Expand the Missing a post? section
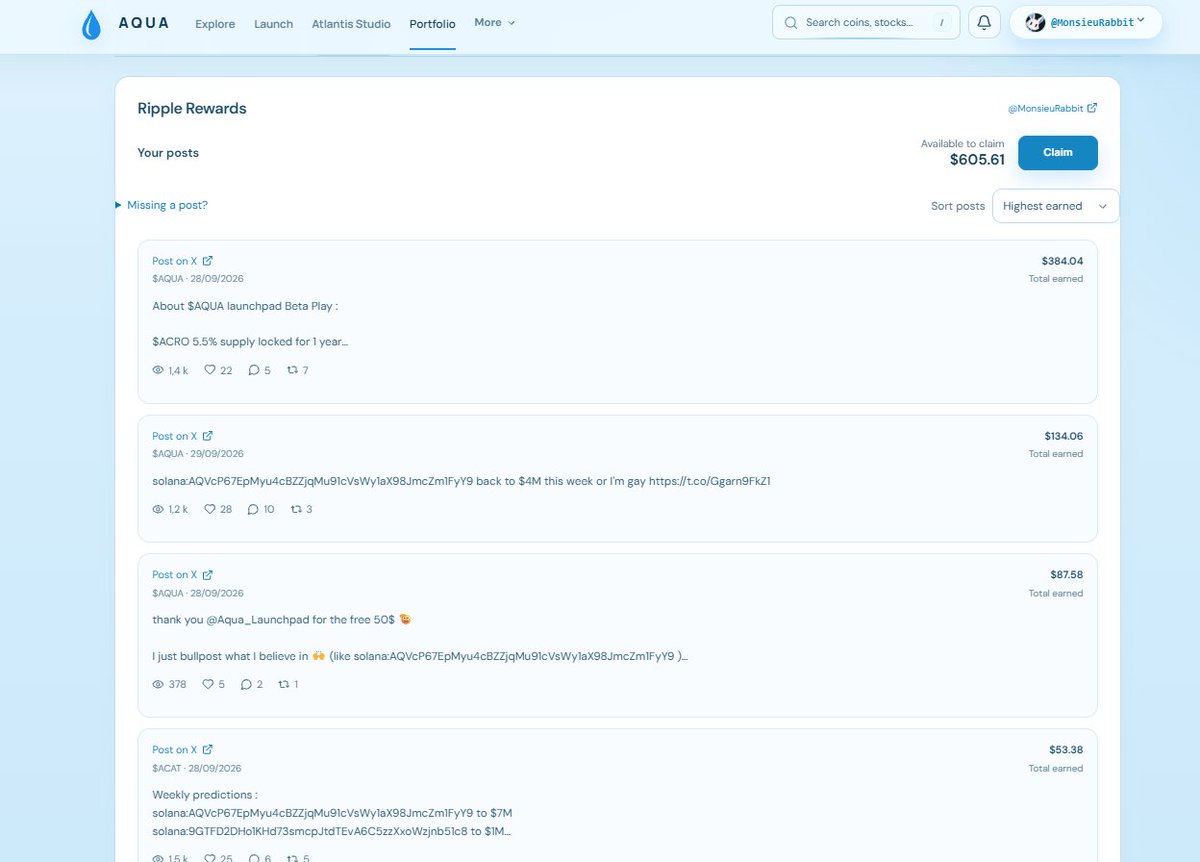This screenshot has width=1200, height=862. [x=162, y=205]
